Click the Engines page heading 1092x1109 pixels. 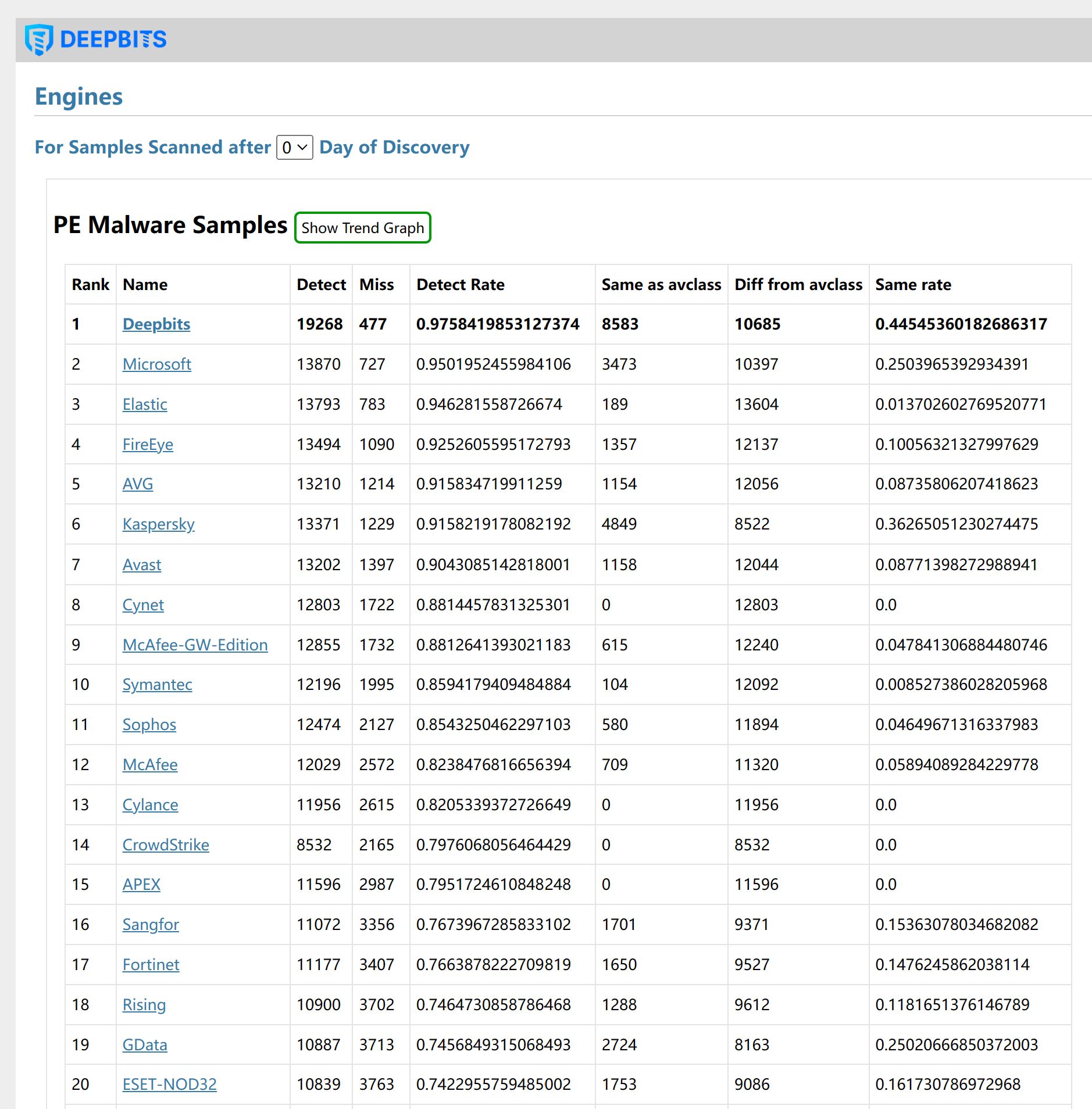(x=79, y=96)
